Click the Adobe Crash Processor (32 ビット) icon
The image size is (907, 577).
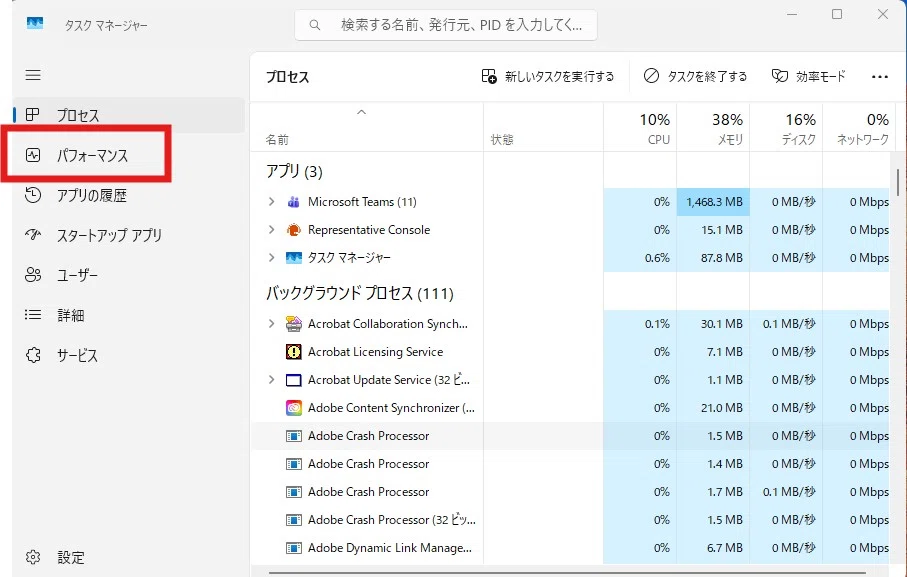pyautogui.click(x=294, y=520)
